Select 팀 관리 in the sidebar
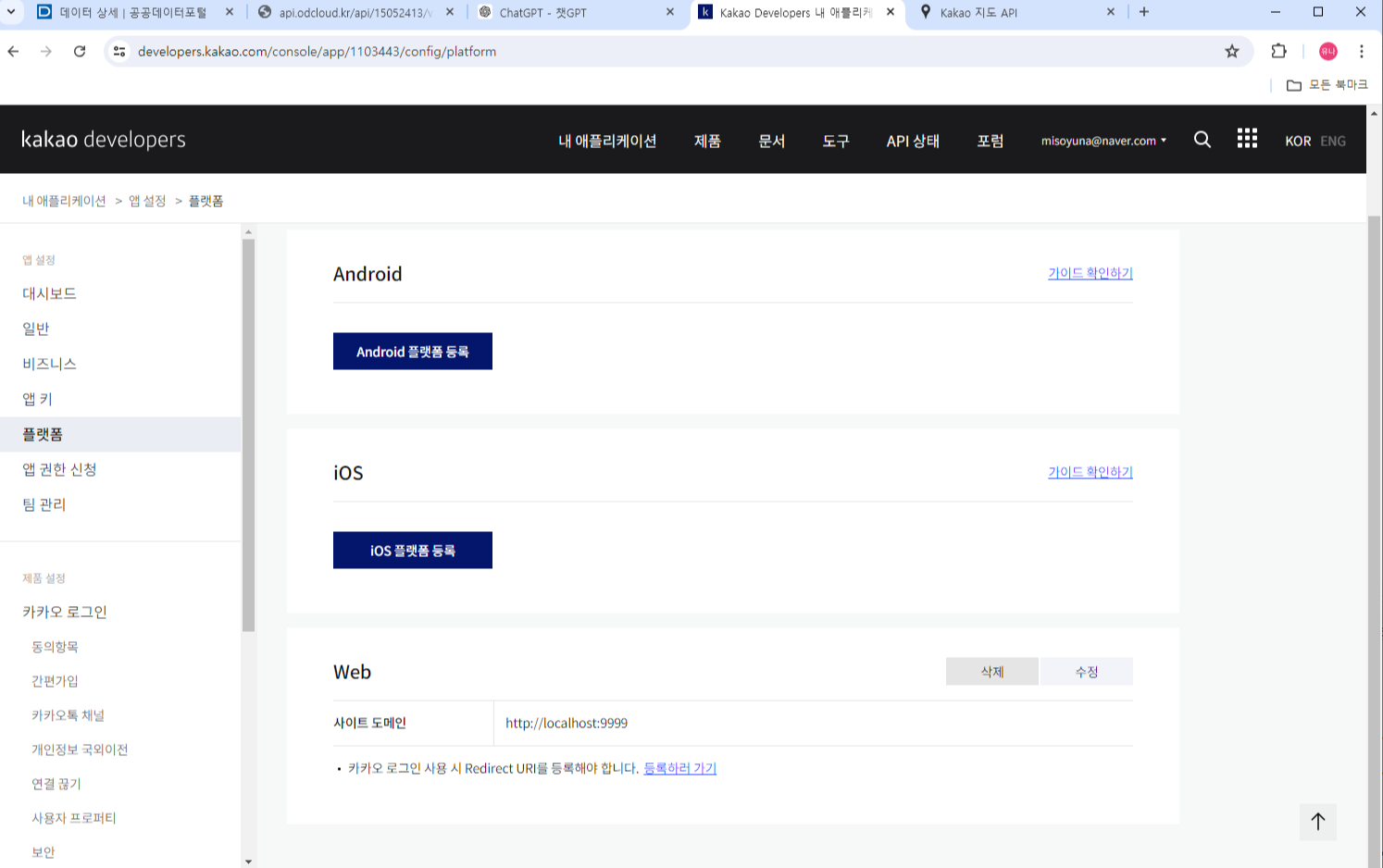The image size is (1383, 868). tap(44, 504)
